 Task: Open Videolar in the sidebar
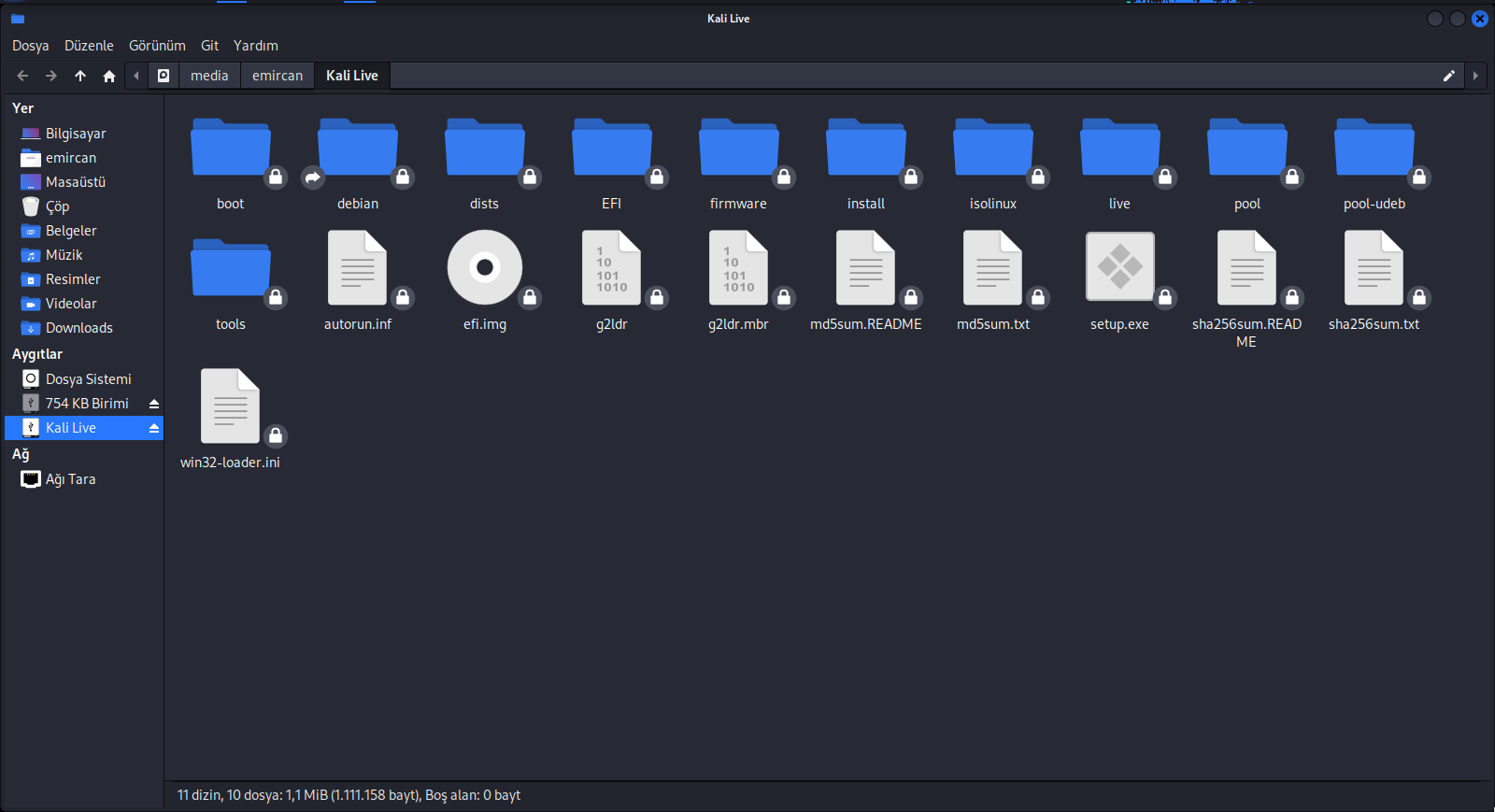[x=84, y=304]
